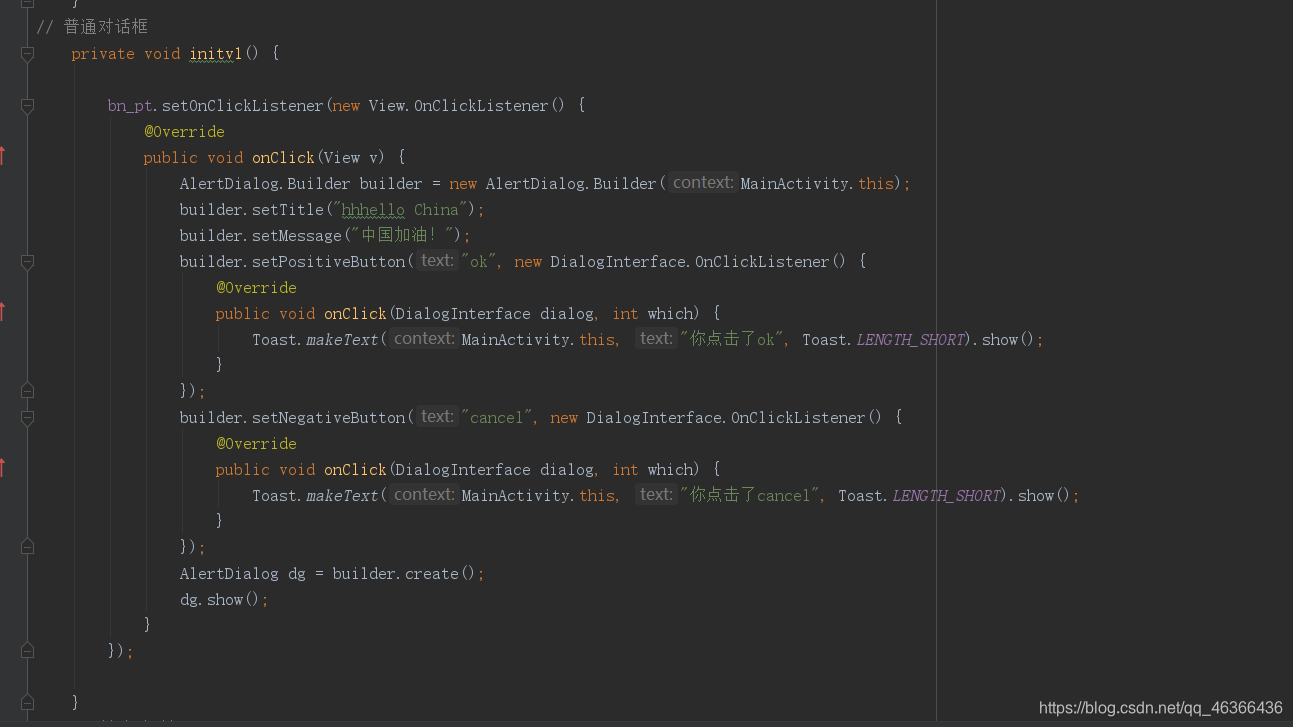Click the comment "// 普通对话框"

[x=92, y=27]
